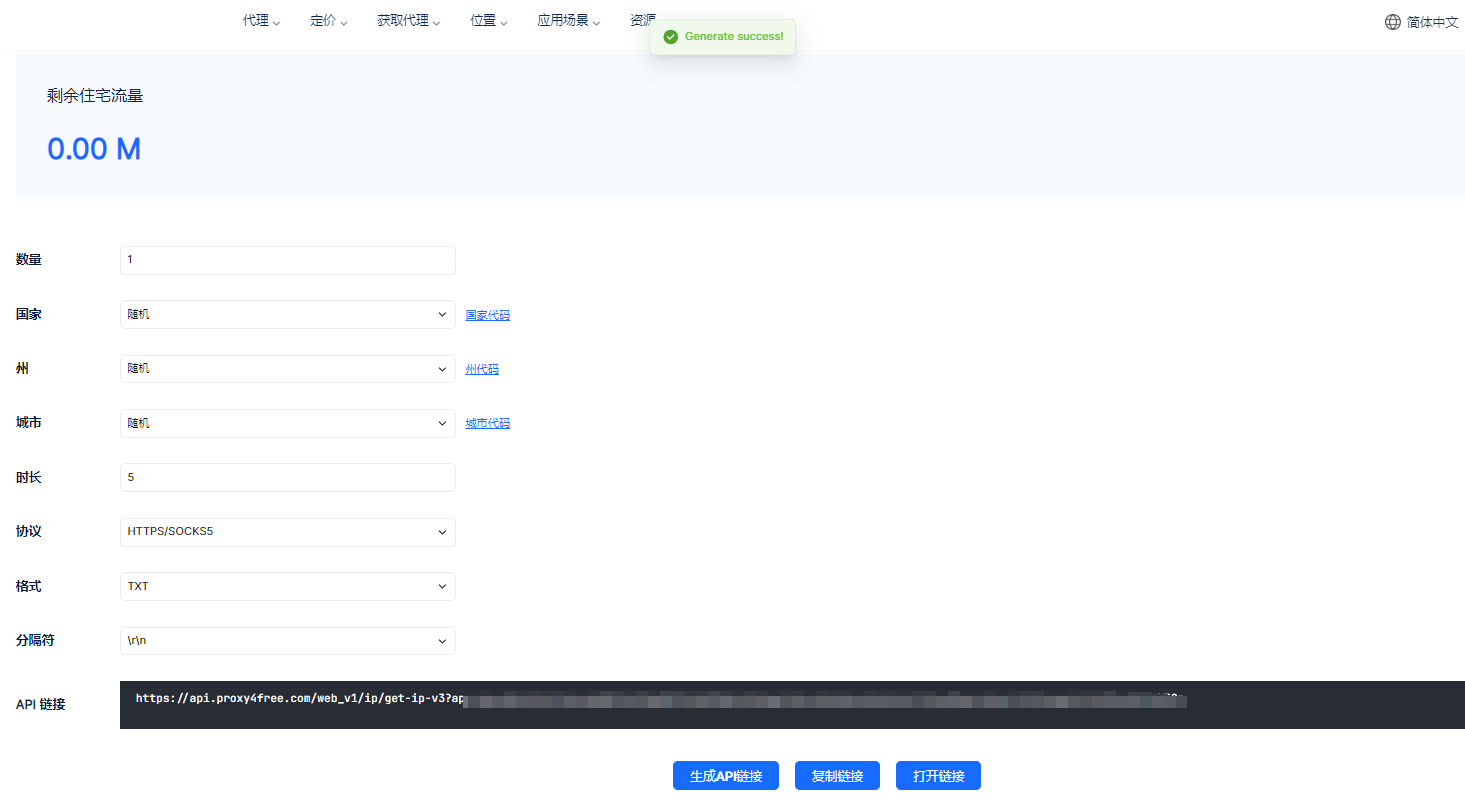Screen dimensions: 1465x808
Task: Click the 生成API链接 button
Action: 725,776
